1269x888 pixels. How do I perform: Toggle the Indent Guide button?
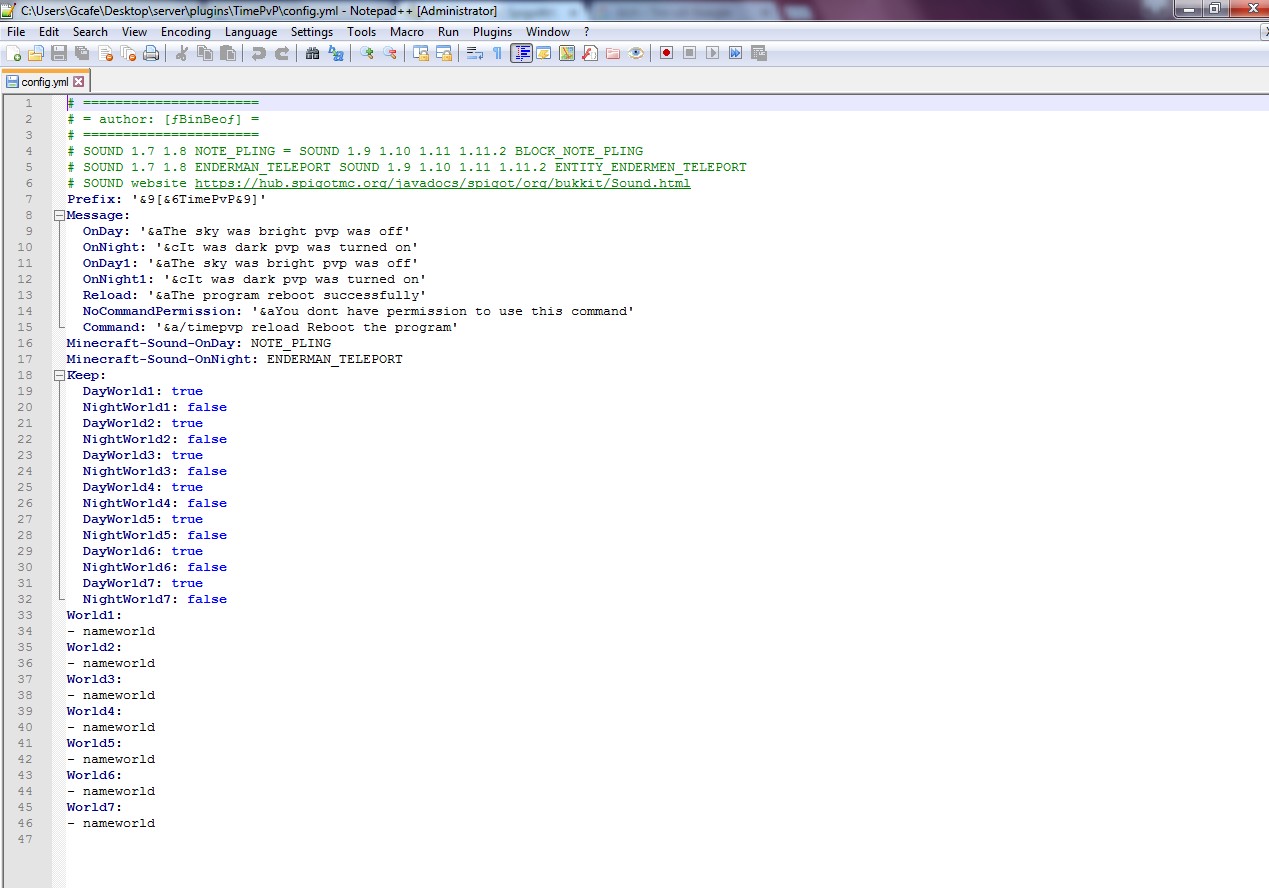[521, 53]
